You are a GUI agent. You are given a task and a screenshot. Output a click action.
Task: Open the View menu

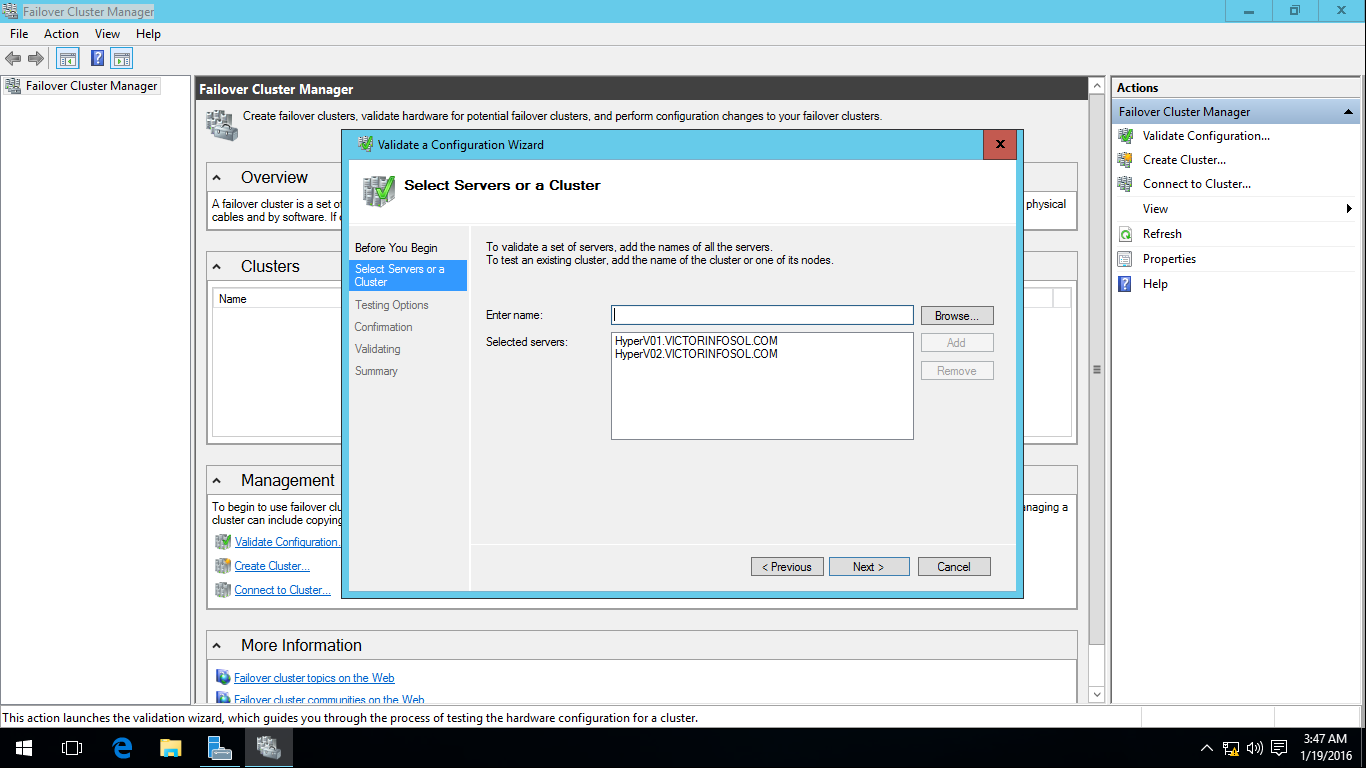click(107, 34)
